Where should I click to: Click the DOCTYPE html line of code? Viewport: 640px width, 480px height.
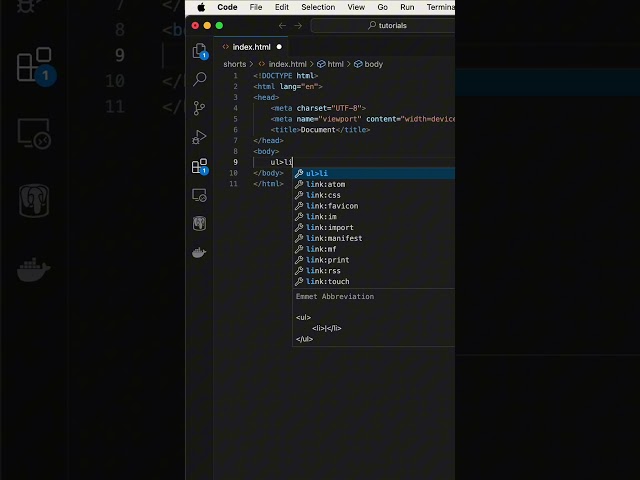[x=285, y=76]
